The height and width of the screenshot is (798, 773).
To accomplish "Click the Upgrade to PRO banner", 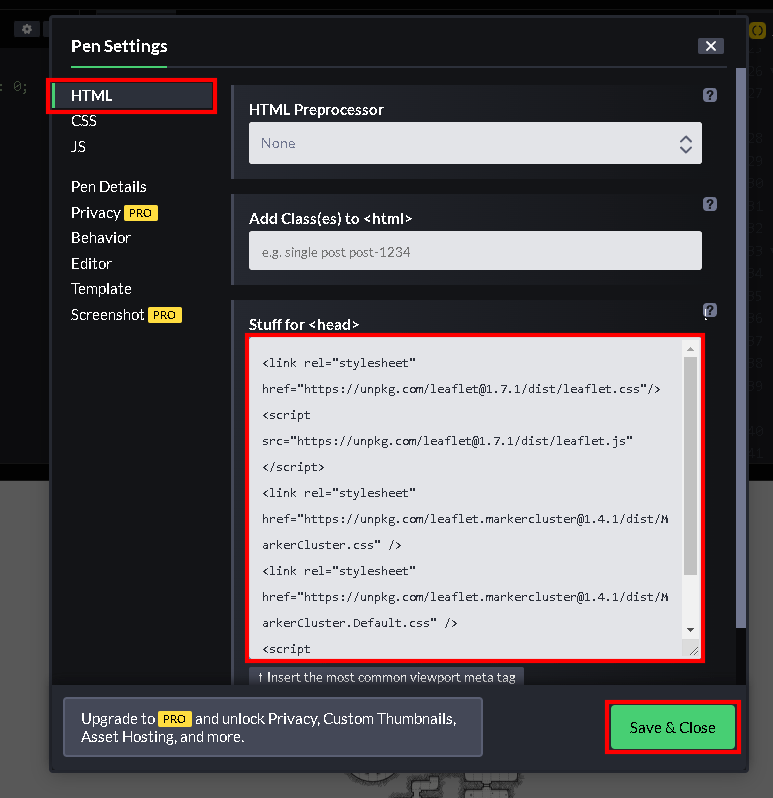I will pos(273,727).
